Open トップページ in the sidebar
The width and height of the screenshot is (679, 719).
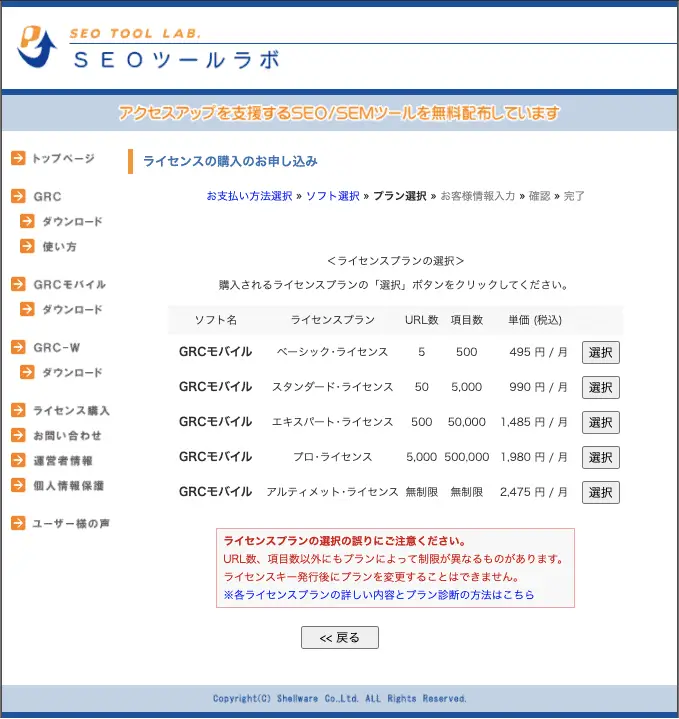point(63,158)
